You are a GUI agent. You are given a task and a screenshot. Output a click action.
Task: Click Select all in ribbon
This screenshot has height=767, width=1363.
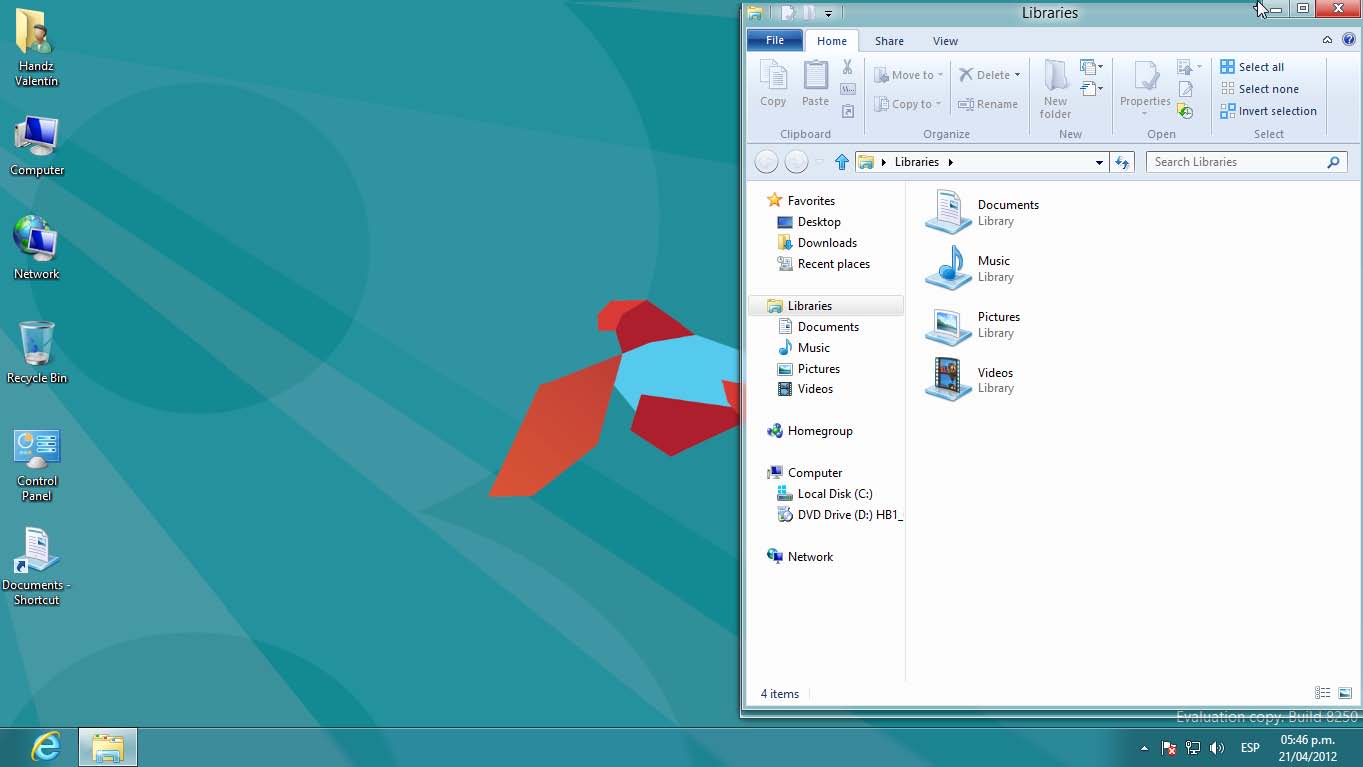[x=1252, y=67]
